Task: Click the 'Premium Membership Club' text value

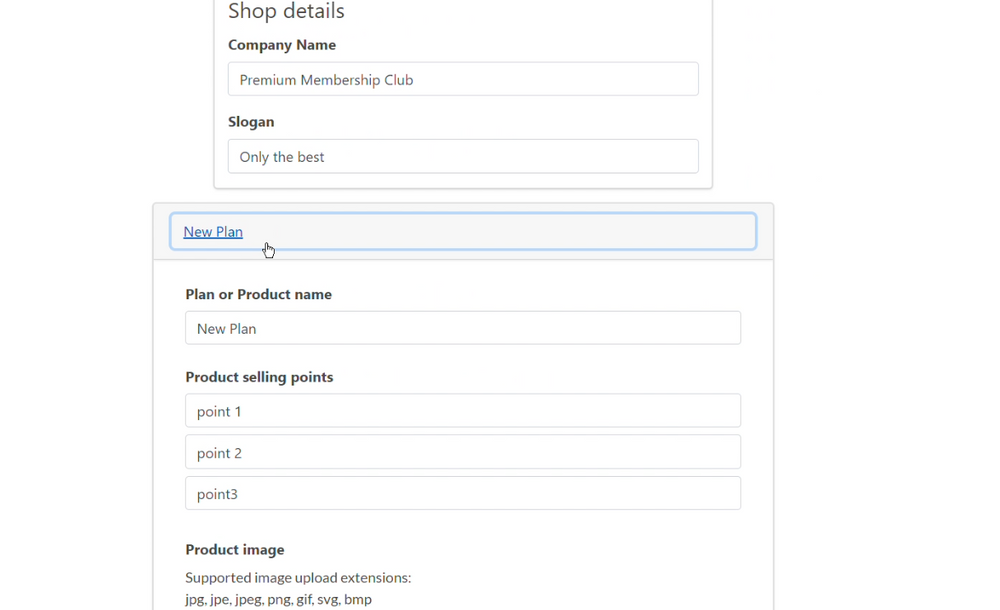Action: (327, 80)
